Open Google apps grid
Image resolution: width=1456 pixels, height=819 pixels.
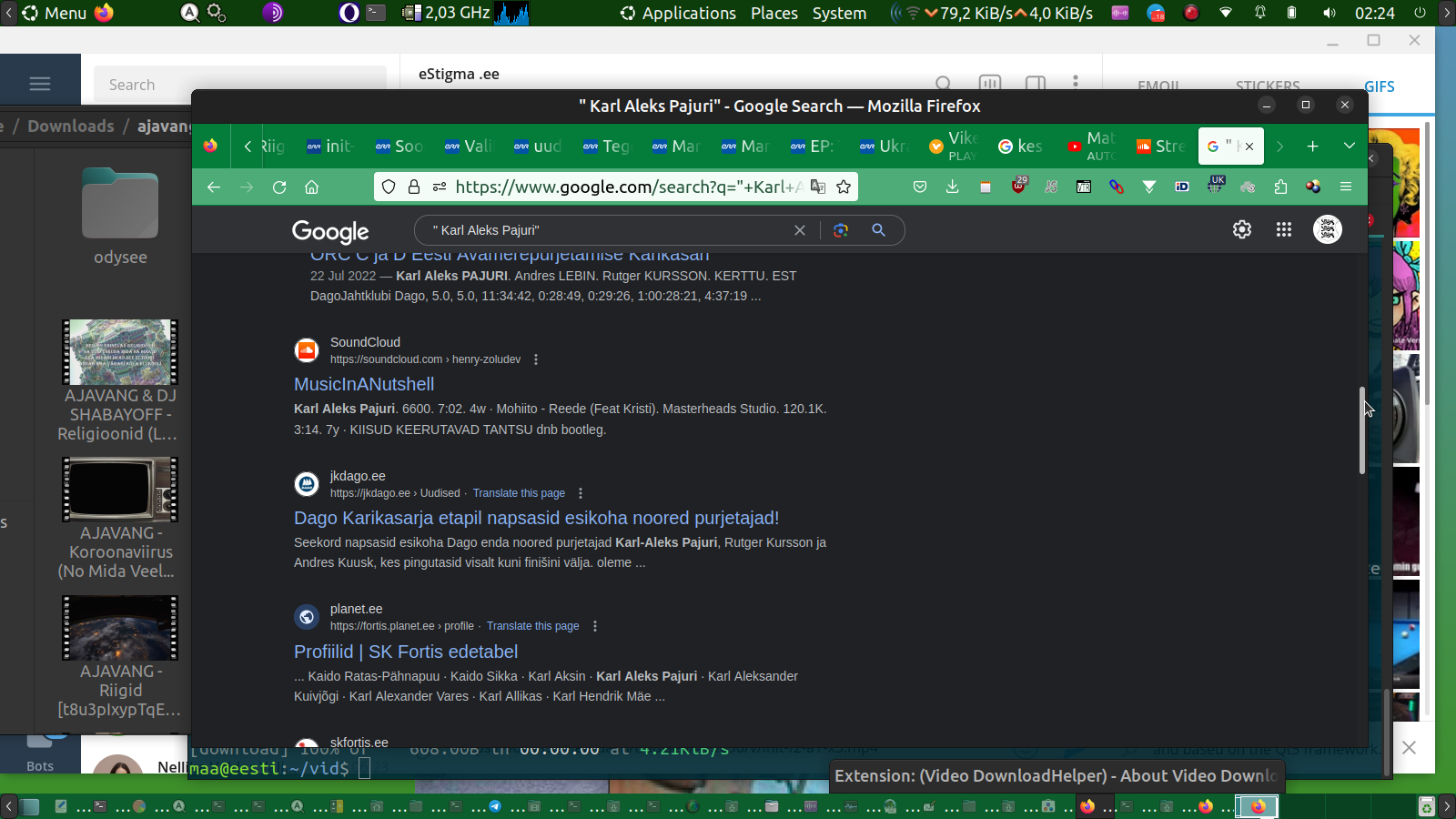coord(1284,229)
